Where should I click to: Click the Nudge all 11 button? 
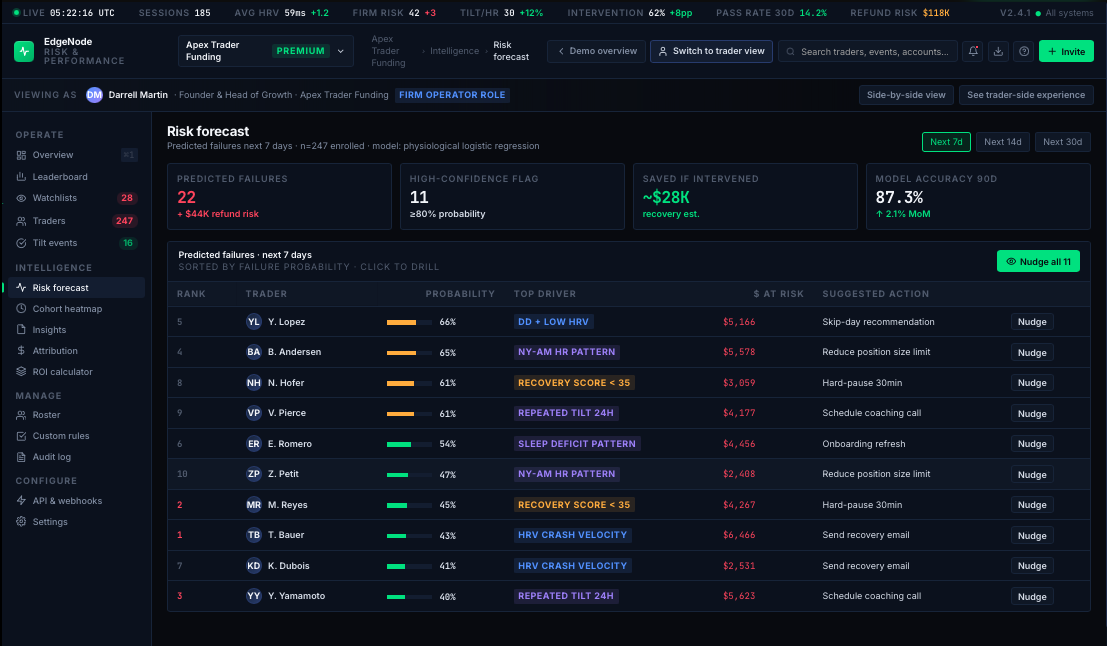pos(1038,261)
